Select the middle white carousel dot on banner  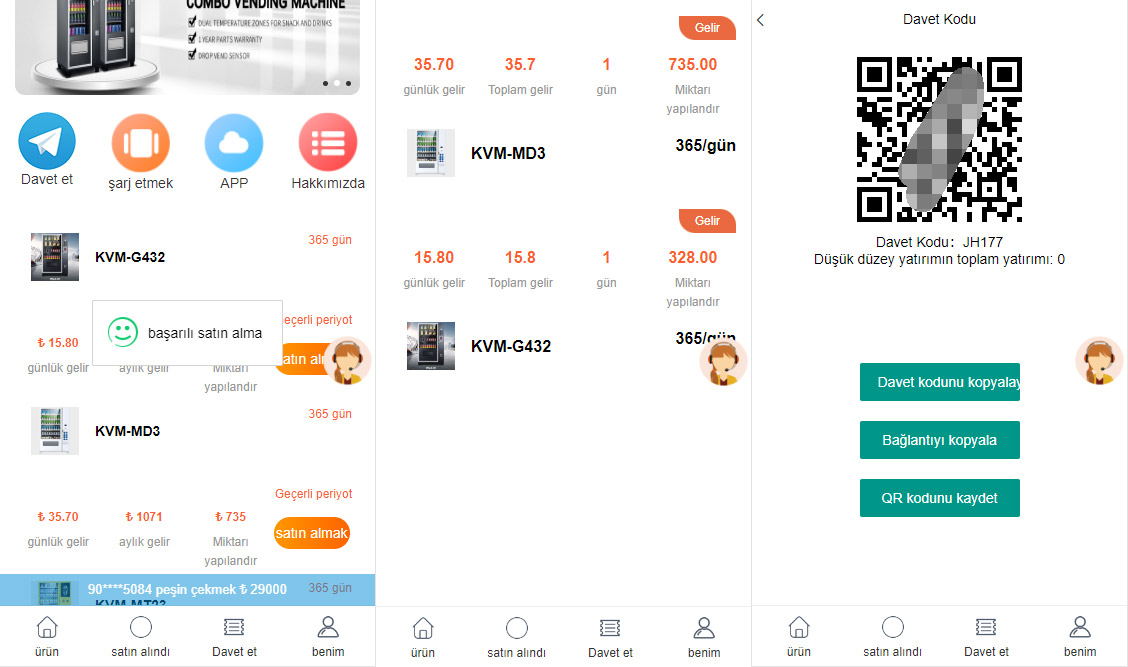[337, 83]
